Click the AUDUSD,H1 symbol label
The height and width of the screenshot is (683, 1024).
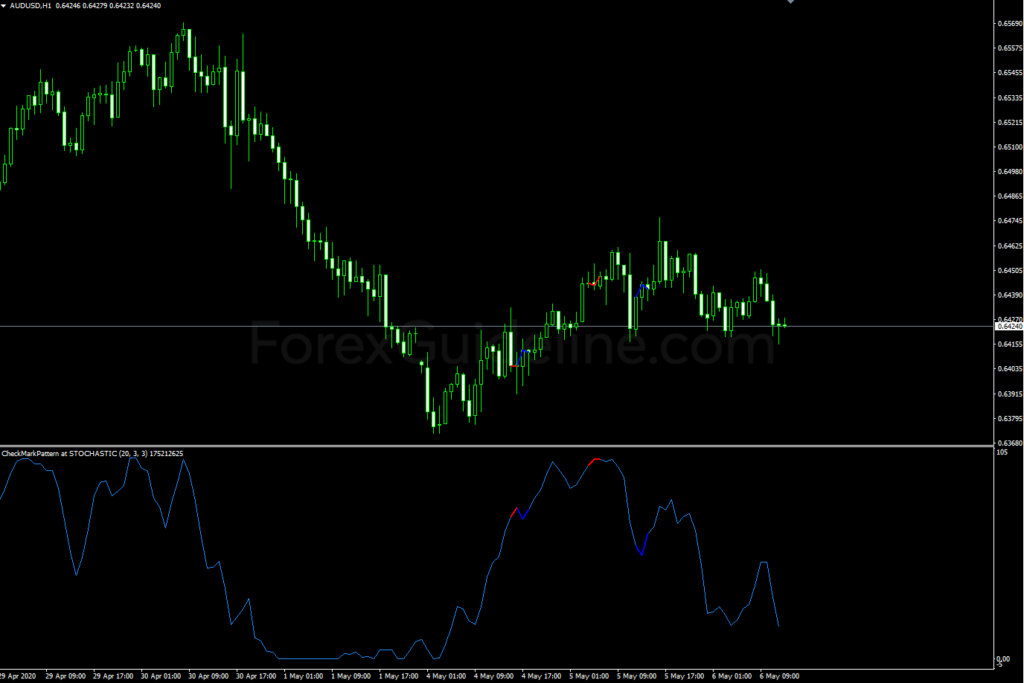point(32,5)
